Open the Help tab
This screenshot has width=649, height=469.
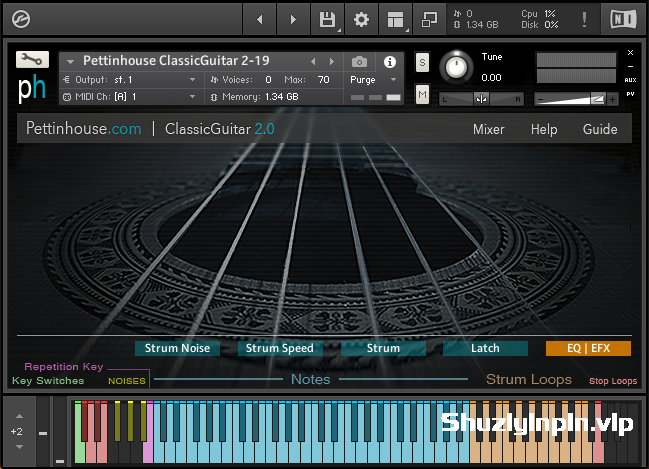(544, 129)
